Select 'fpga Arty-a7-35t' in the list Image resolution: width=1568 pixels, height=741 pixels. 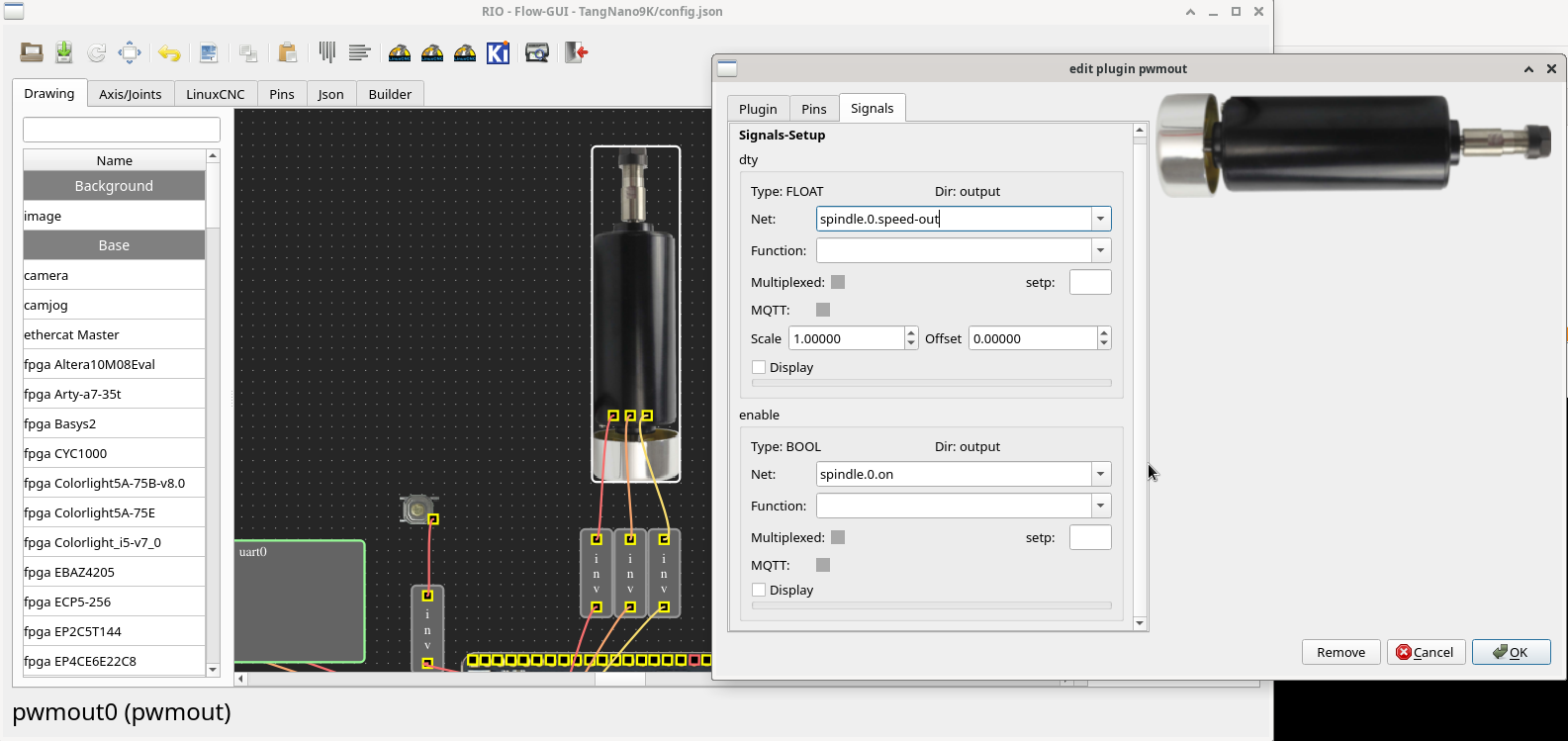[x=114, y=394]
